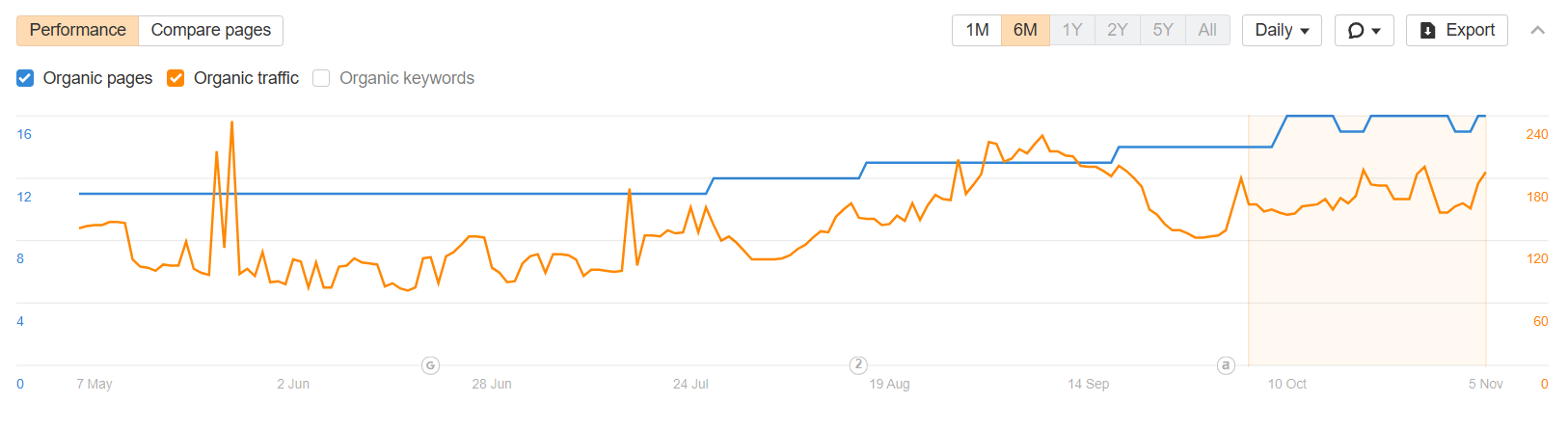Select the Performance tab
The height and width of the screenshot is (429, 1568).
(77, 30)
